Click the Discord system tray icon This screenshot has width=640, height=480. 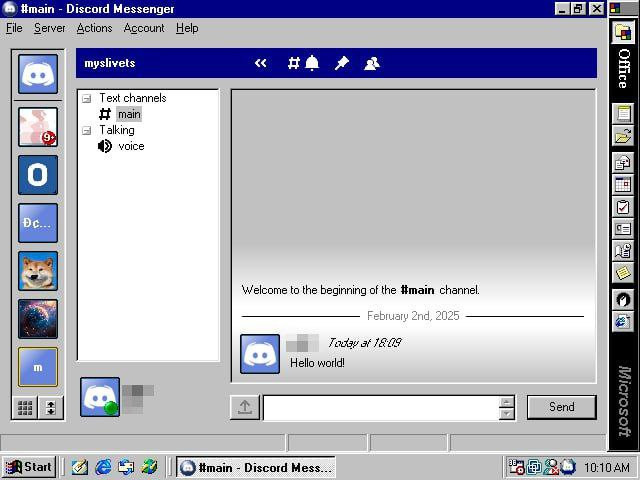coord(568,467)
